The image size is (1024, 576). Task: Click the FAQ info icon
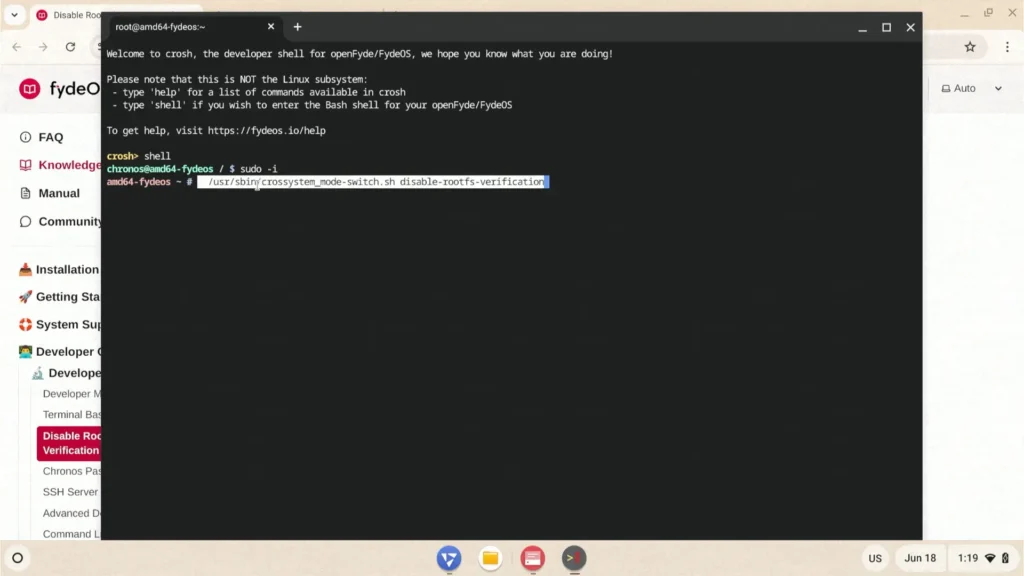25,137
